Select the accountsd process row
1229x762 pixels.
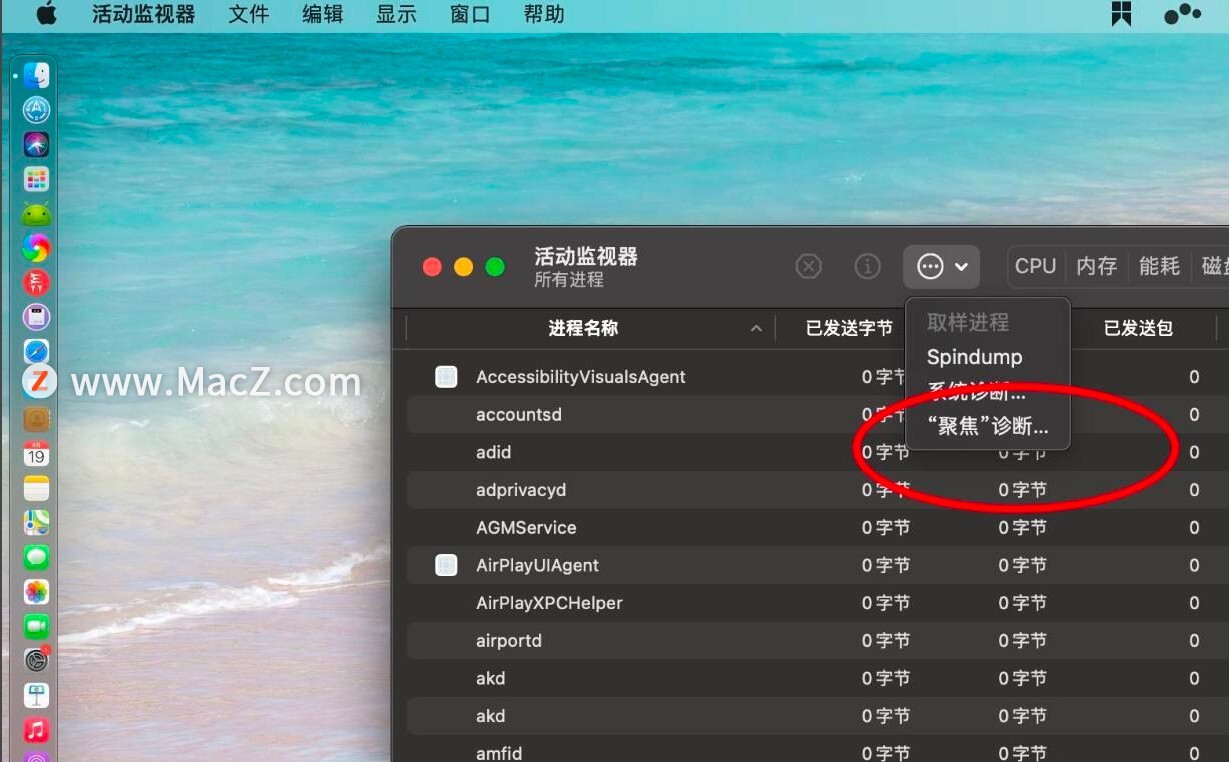coord(818,415)
